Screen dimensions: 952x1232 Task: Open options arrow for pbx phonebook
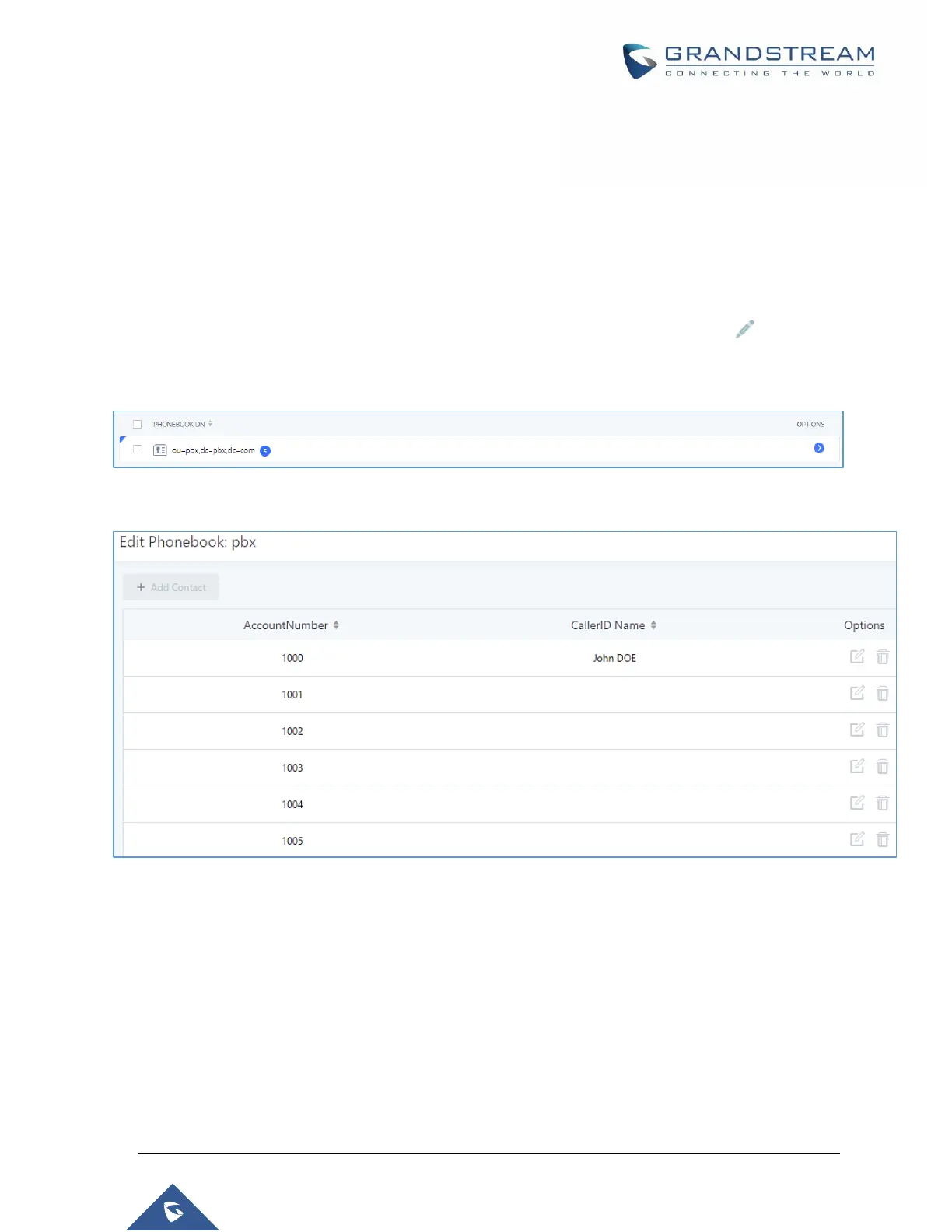click(819, 448)
